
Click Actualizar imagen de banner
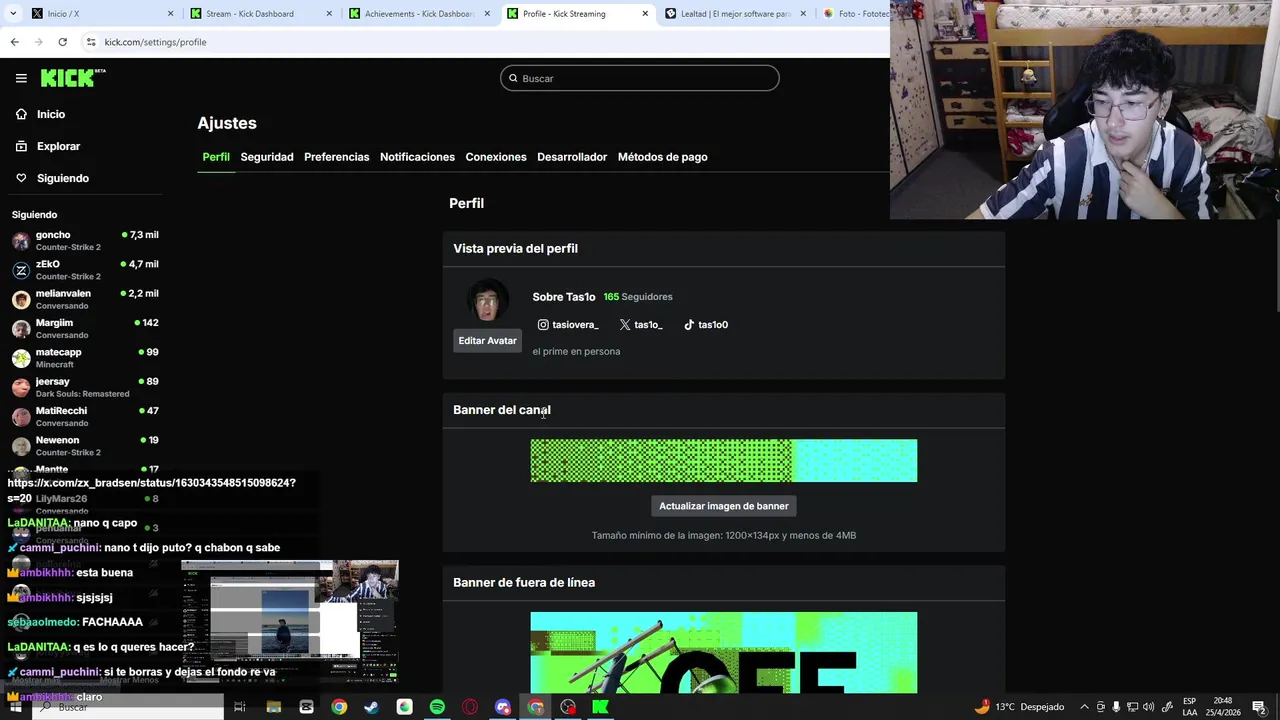tap(724, 506)
